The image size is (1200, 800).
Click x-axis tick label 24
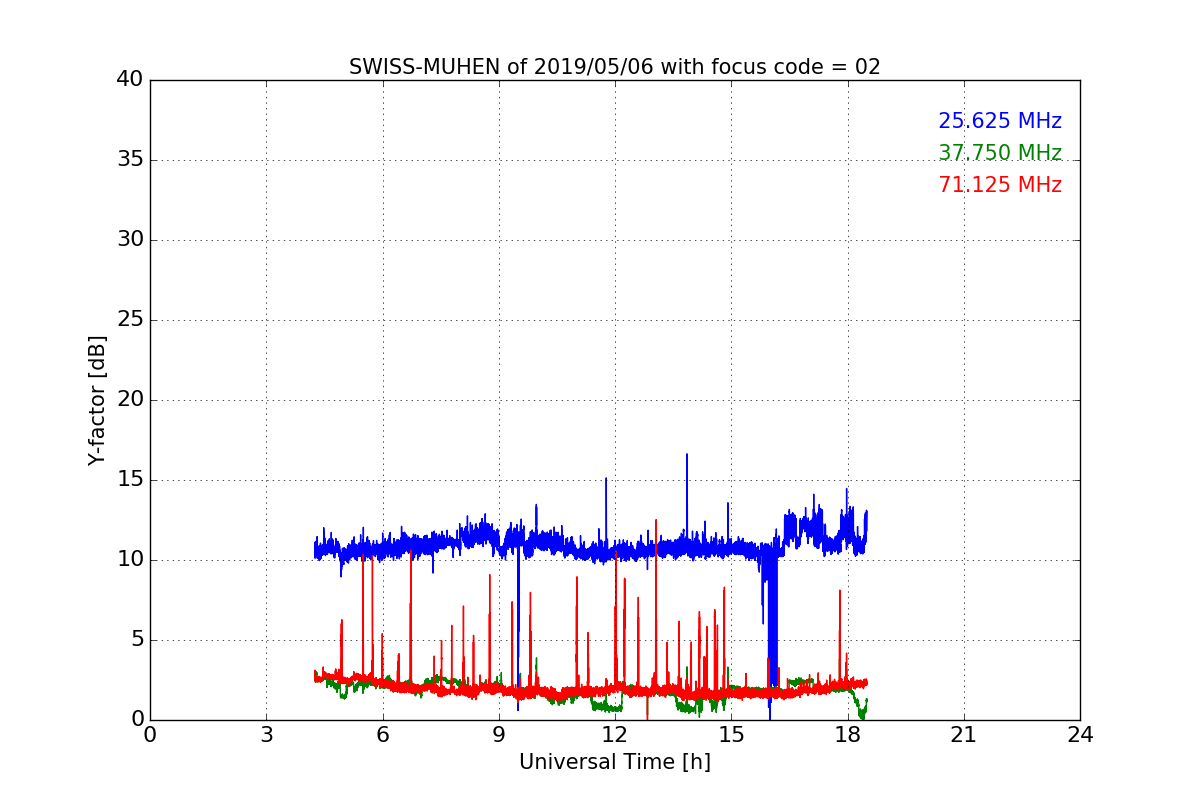(x=1080, y=735)
